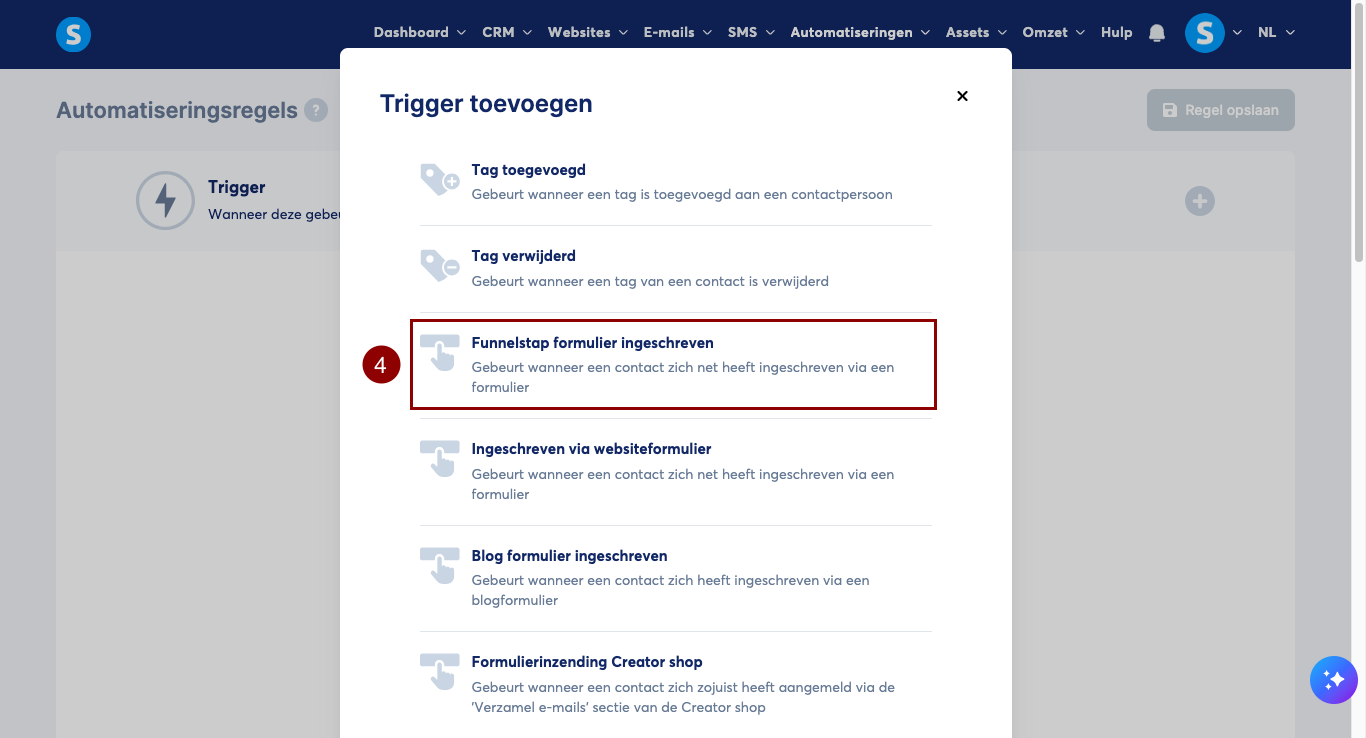Viewport: 1366px width, 738px height.
Task: Expand the Websites menu
Action: (x=588, y=32)
